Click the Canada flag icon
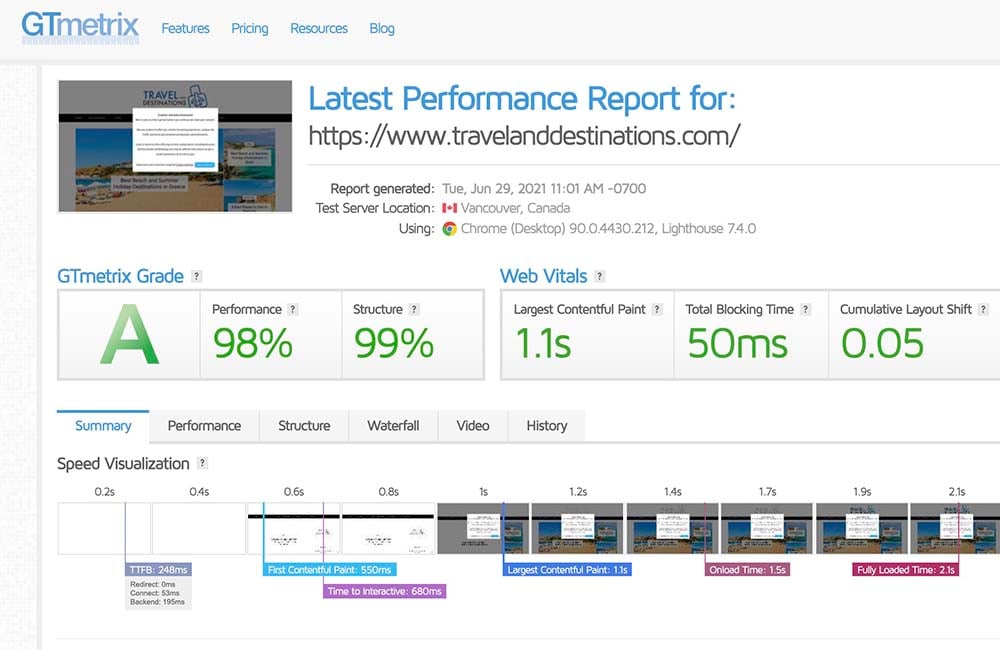Screen dimensions: 1000x650 click(450, 208)
